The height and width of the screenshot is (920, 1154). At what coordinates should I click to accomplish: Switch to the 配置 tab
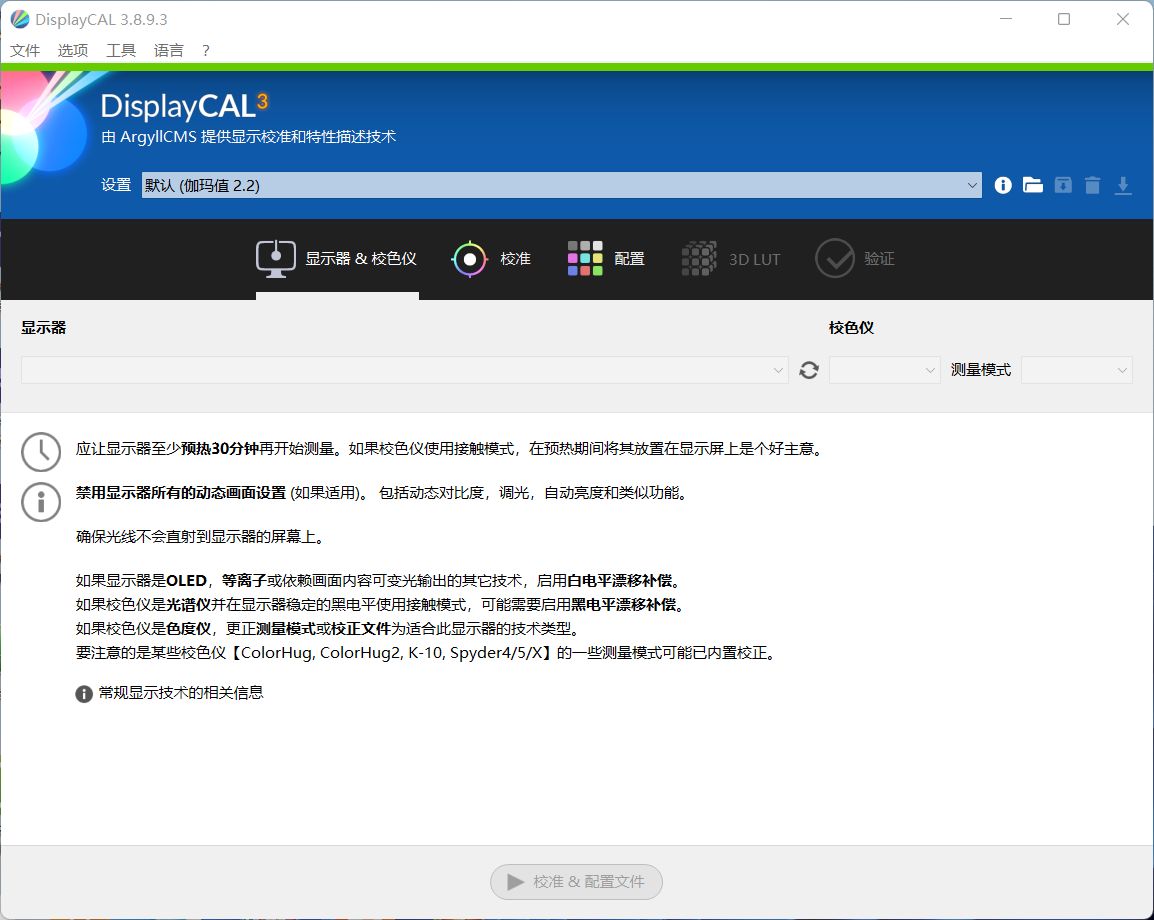(606, 259)
